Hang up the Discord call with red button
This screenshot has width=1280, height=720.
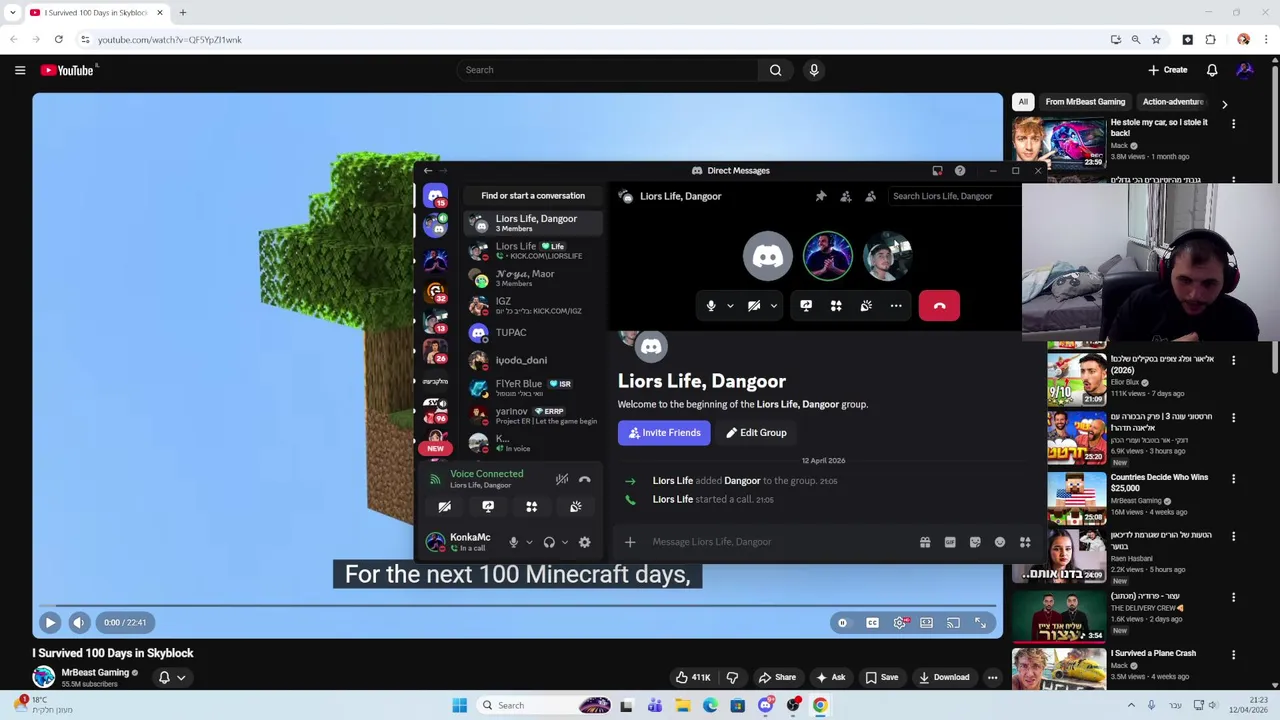pos(939,306)
